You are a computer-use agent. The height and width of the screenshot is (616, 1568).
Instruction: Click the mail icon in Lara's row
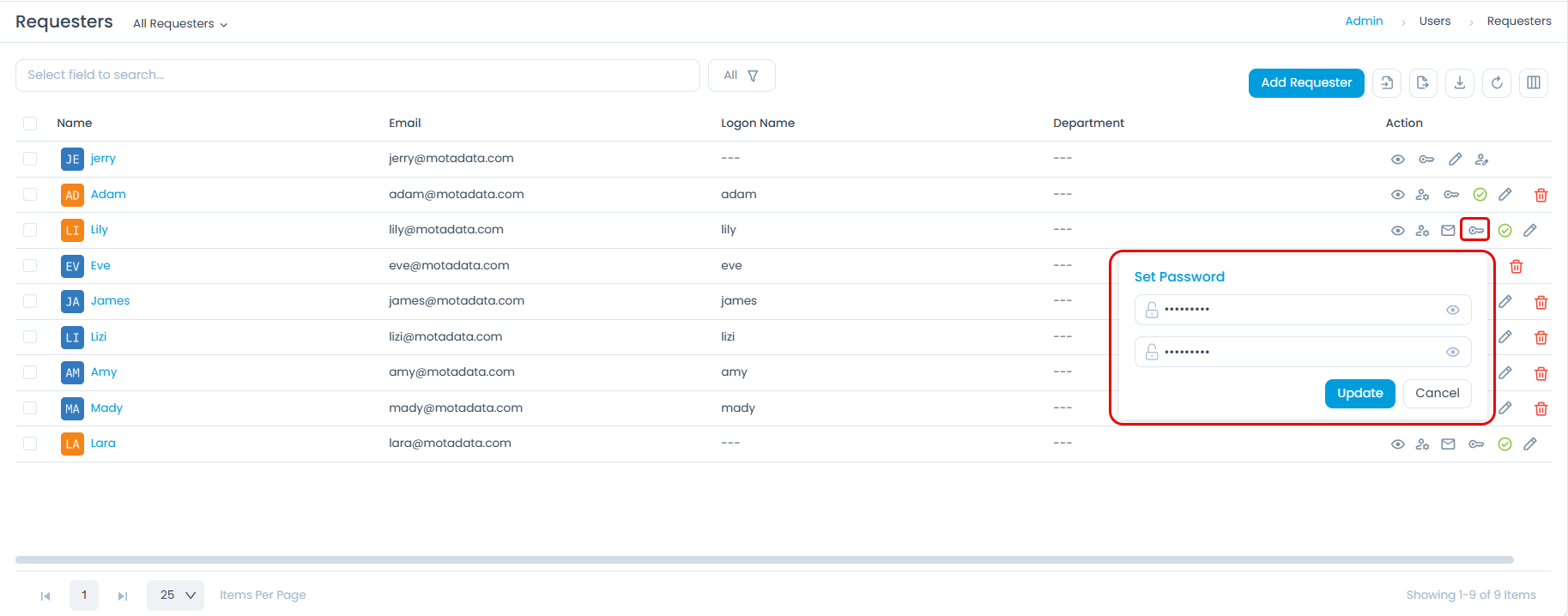pyautogui.click(x=1449, y=444)
